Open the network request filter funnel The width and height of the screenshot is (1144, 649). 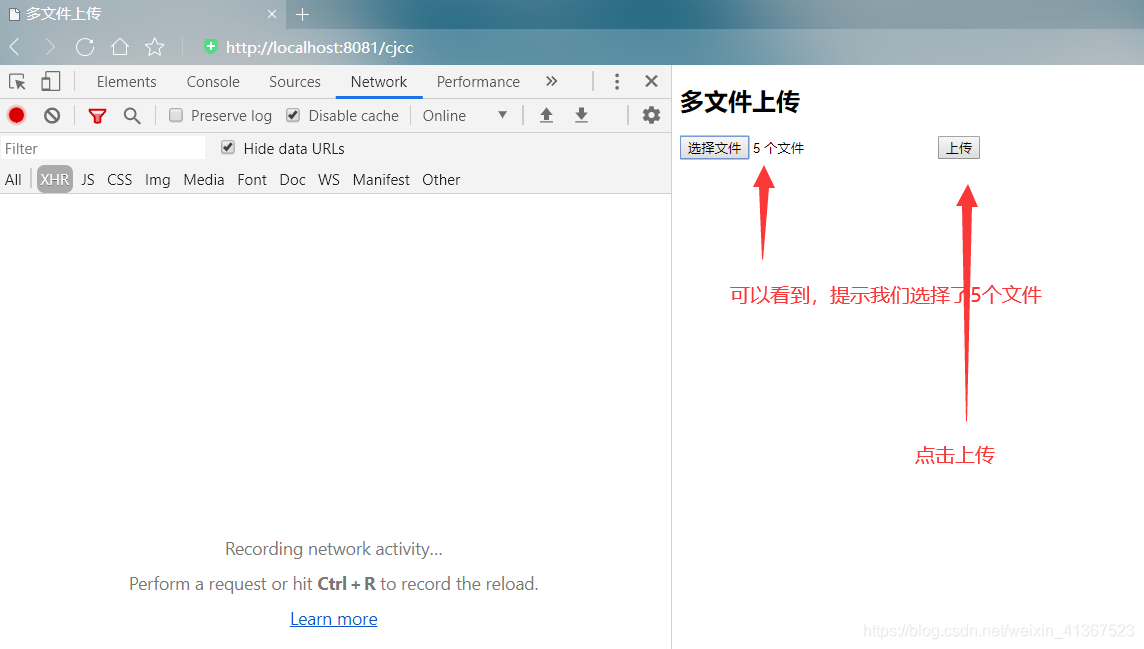pos(97,115)
